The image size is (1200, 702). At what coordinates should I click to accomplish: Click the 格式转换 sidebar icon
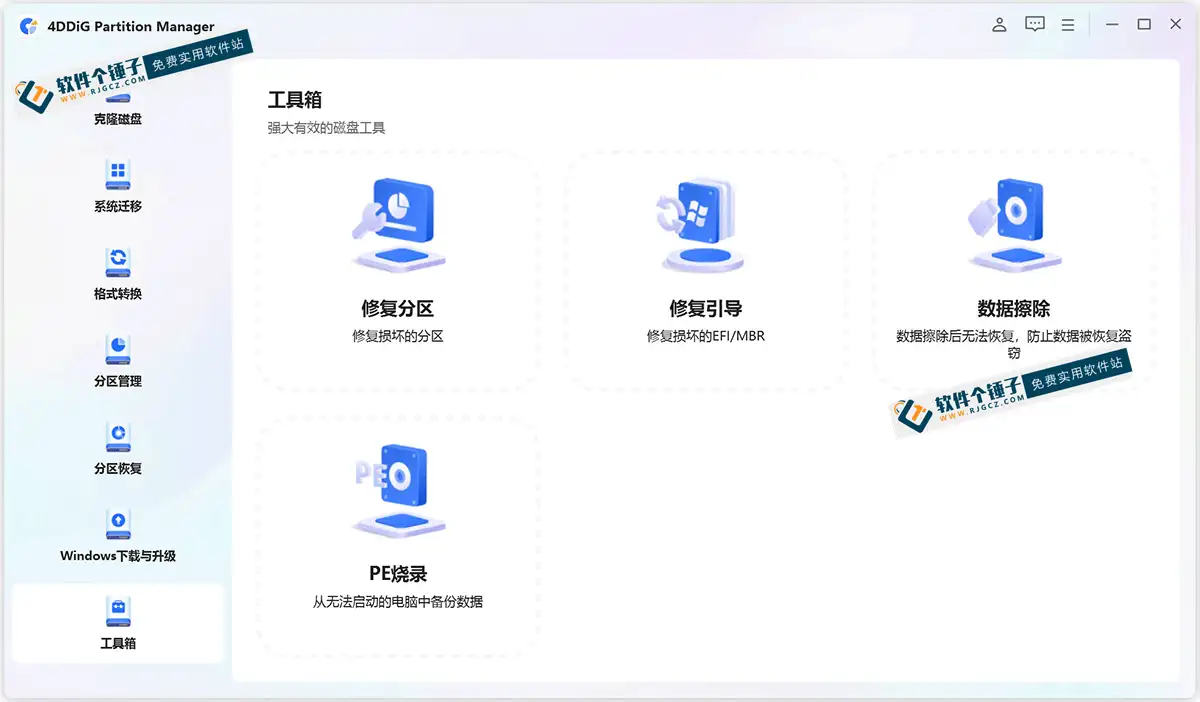point(118,262)
